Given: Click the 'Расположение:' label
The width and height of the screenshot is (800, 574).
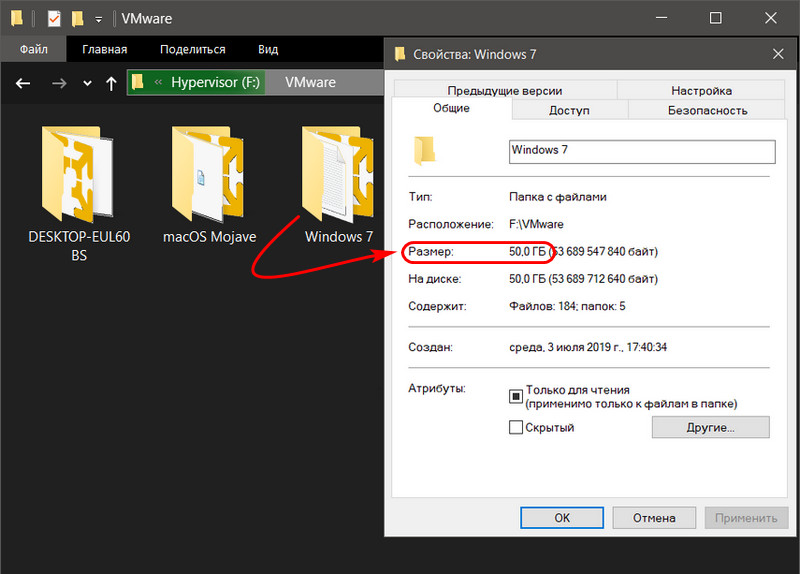Looking at the screenshot, I should pyautogui.click(x=451, y=224).
